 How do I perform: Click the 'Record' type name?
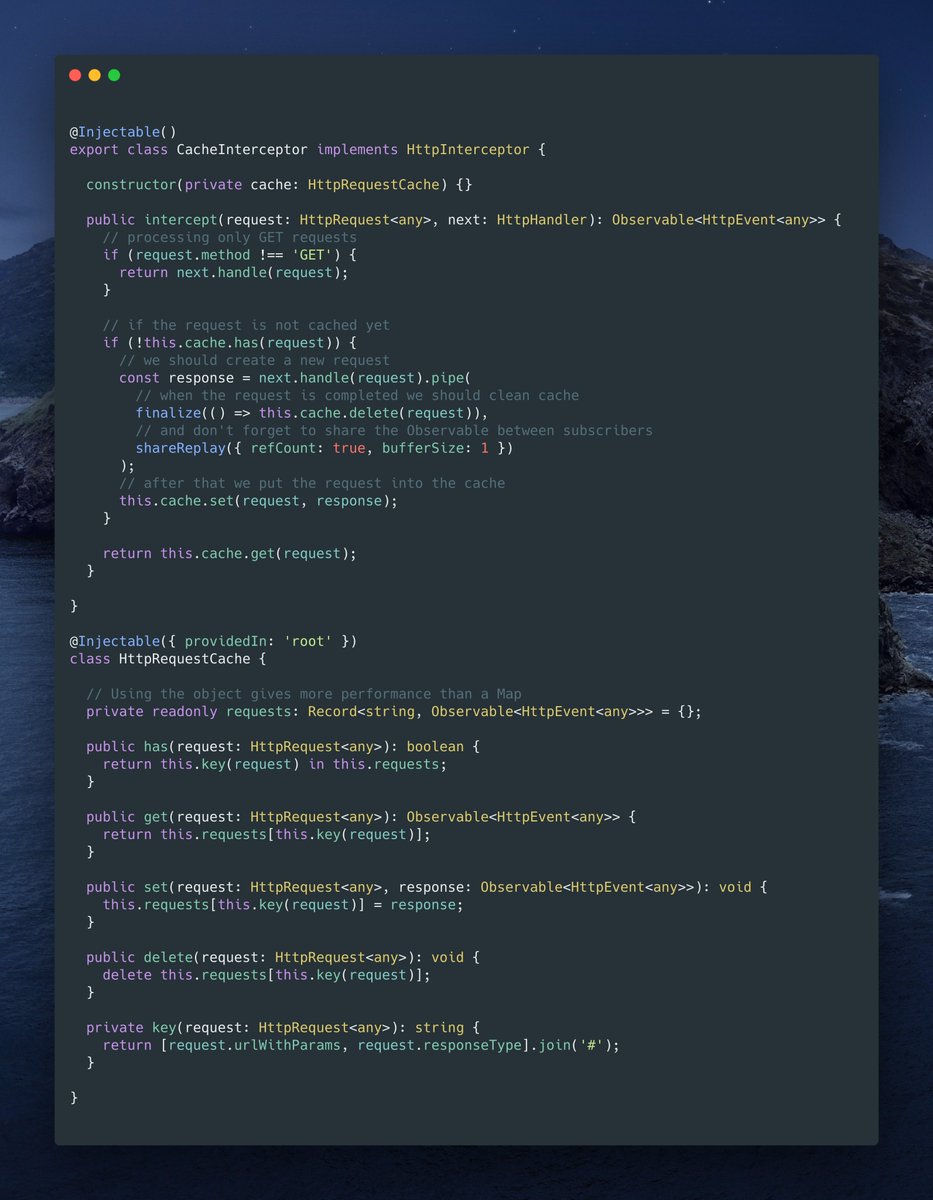pyautogui.click(x=332, y=712)
